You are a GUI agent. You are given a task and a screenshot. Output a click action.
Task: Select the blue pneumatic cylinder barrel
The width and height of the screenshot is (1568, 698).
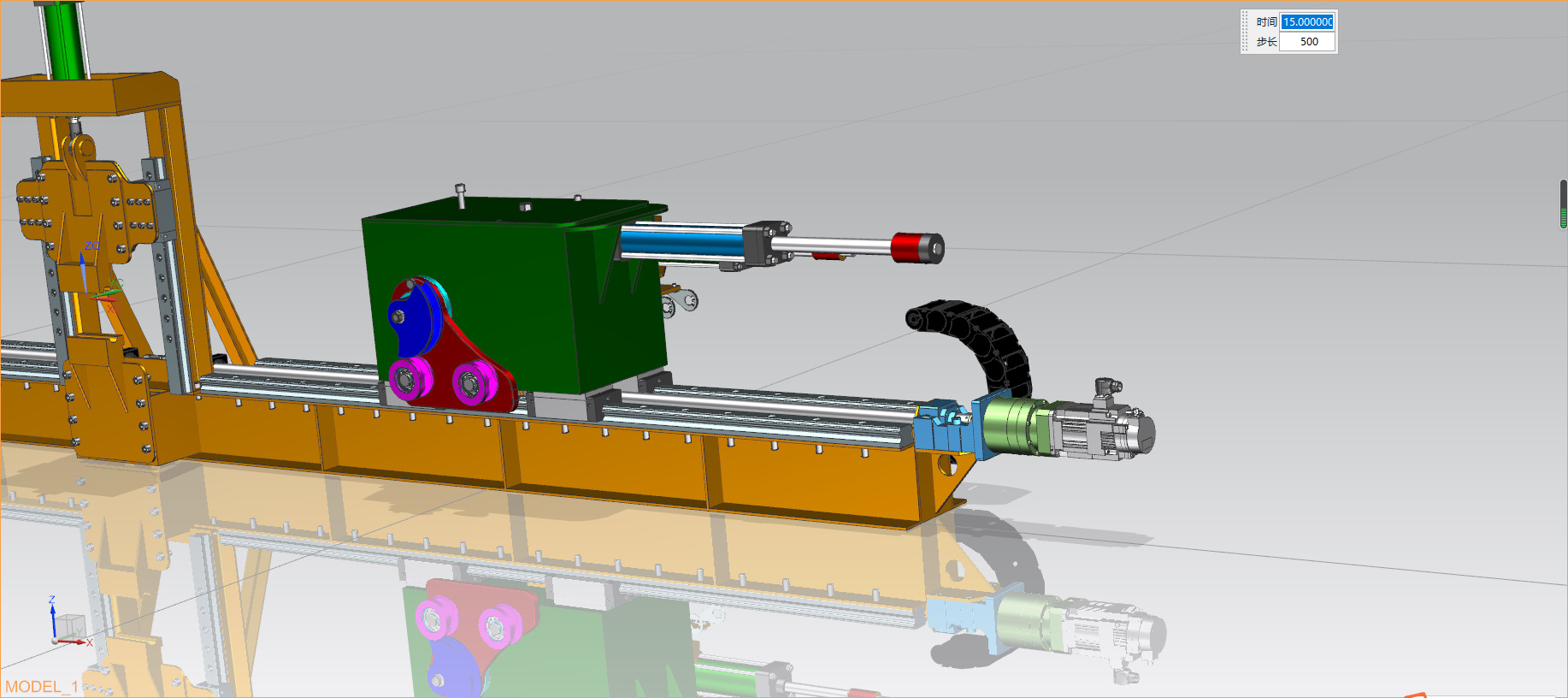point(681,240)
